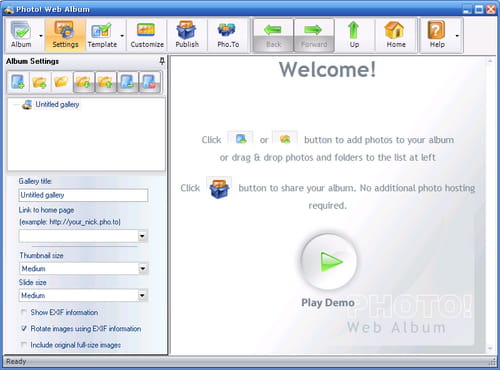Click the 'http://your_nick.pho.to' example text
500x370 pixels.
coord(84,222)
